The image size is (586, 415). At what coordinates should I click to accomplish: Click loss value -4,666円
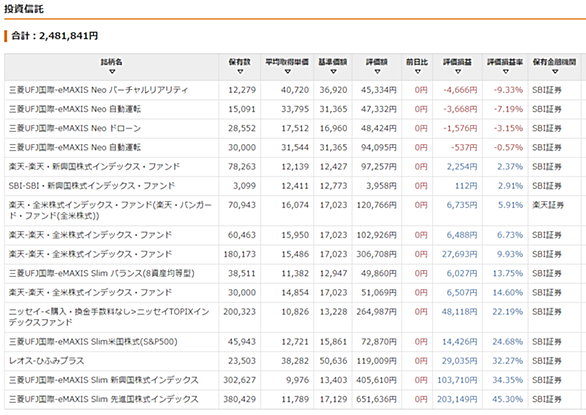click(460, 90)
